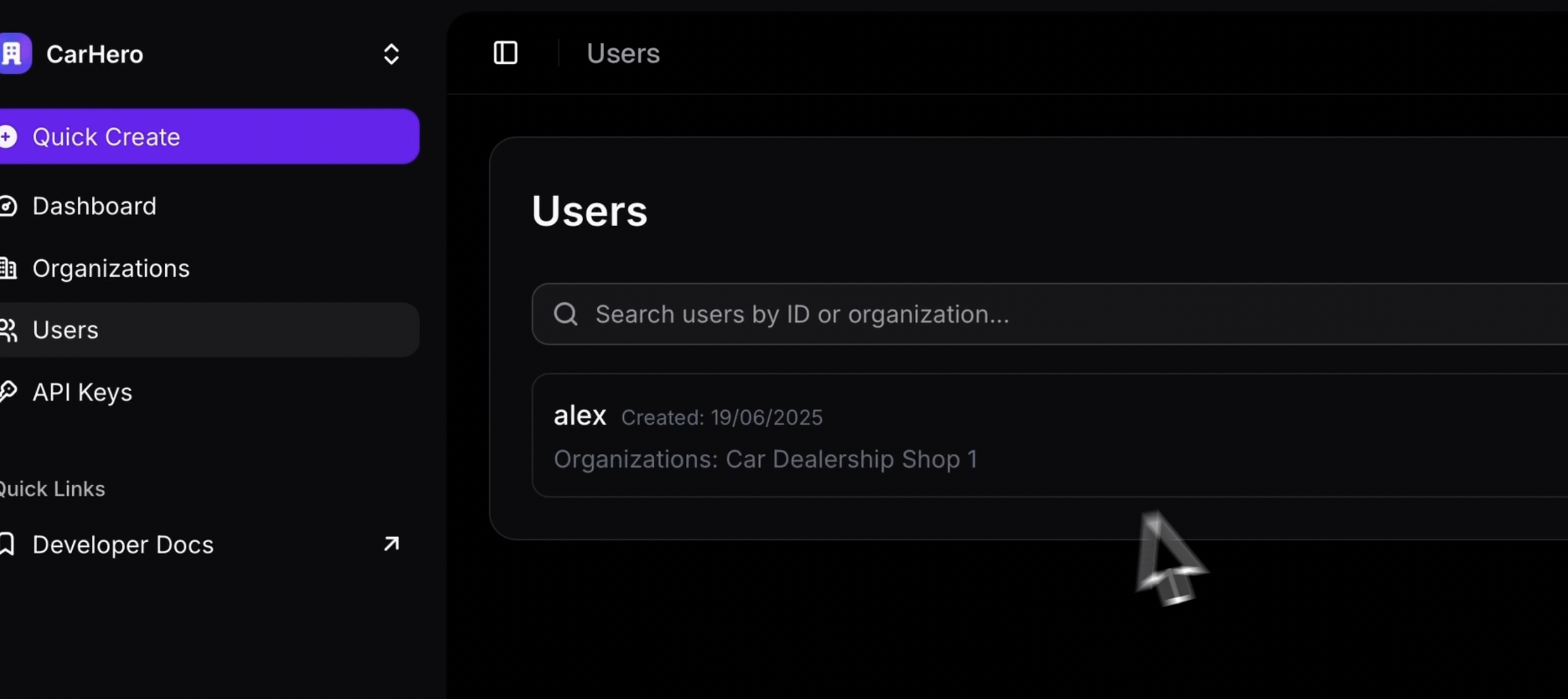The width and height of the screenshot is (1568, 699).
Task: Open the Users page from sidebar
Action: pyautogui.click(x=65, y=330)
